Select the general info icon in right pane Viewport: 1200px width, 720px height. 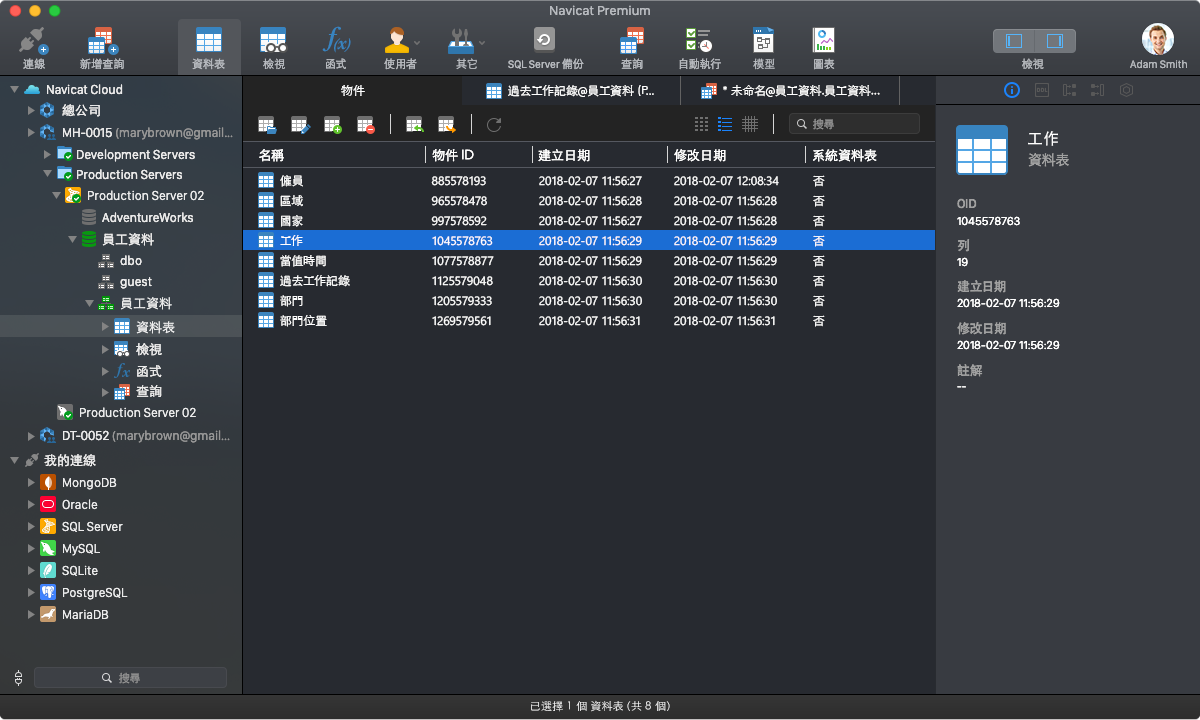(x=1012, y=90)
